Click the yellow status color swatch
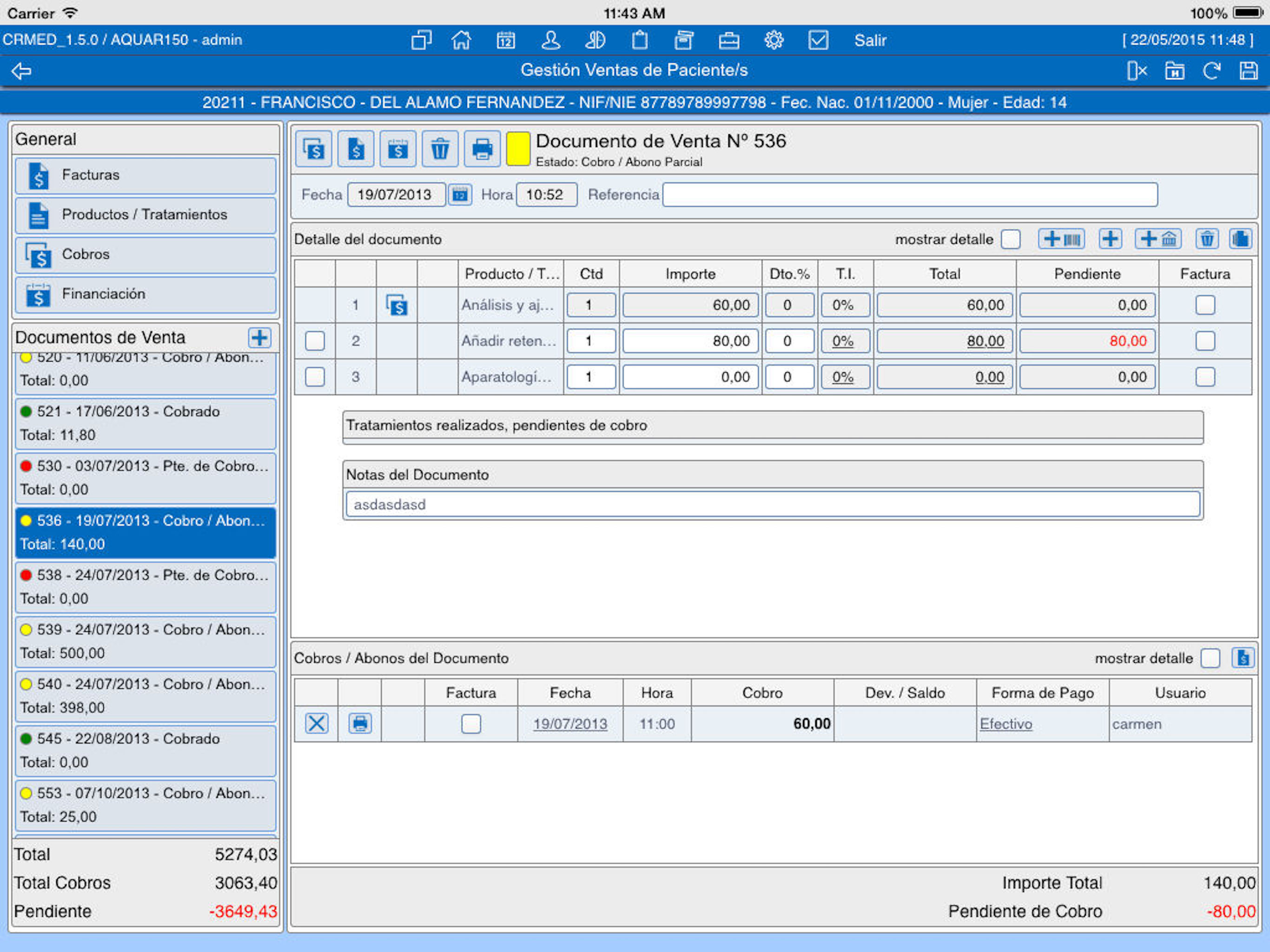The height and width of the screenshot is (952, 1270). click(517, 149)
